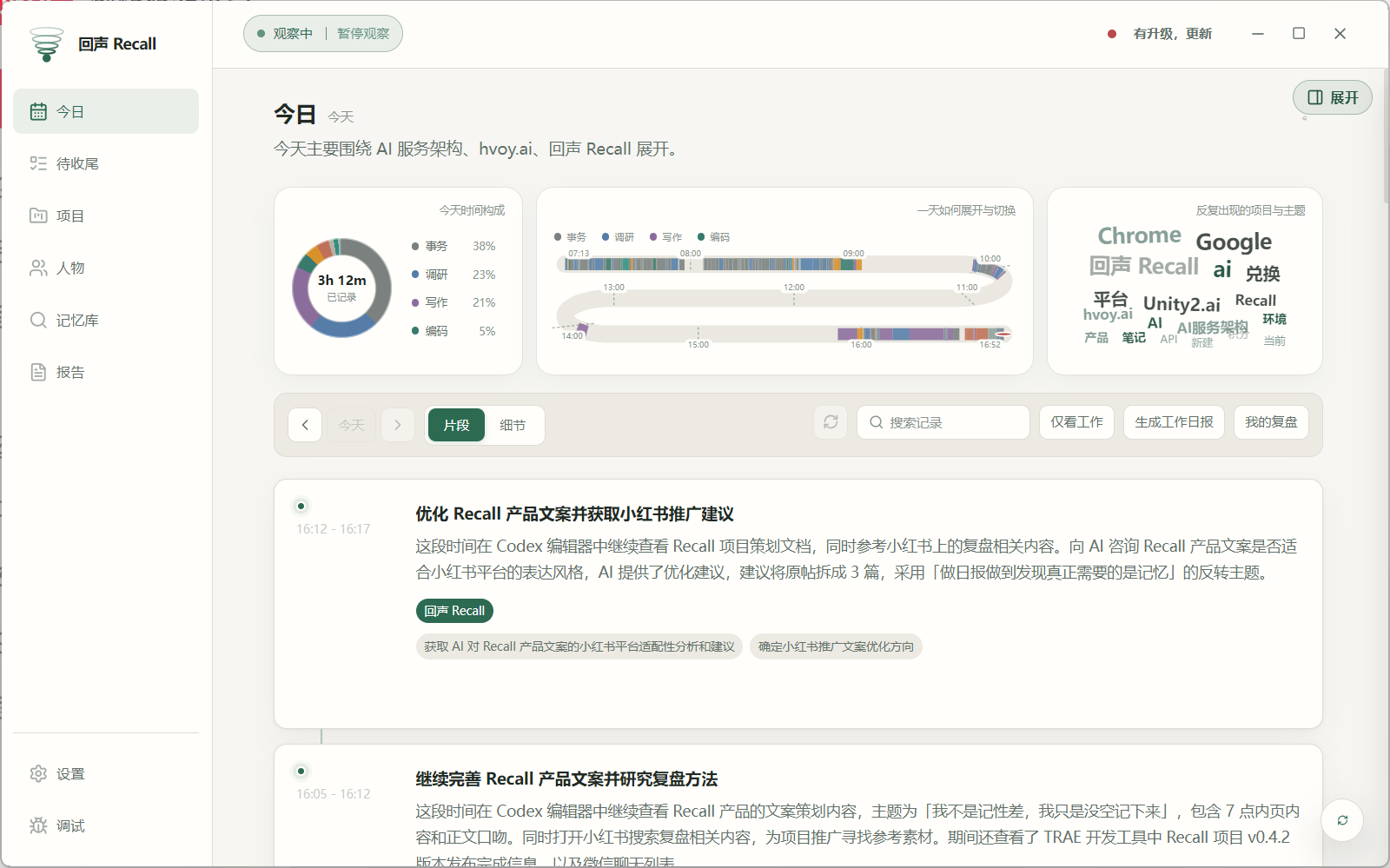Image resolution: width=1390 pixels, height=868 pixels.
Task: Click 生成工作日报 button
Action: coord(1174,422)
